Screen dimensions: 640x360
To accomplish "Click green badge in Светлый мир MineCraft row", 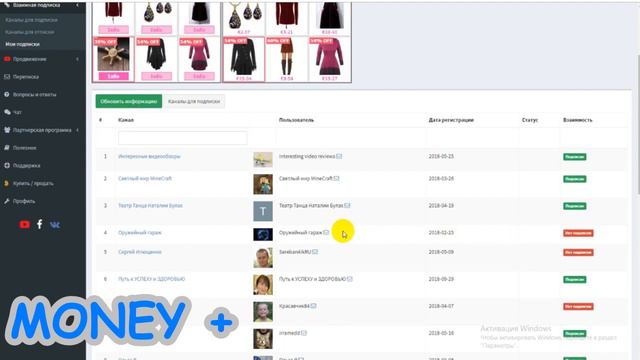I will tap(575, 179).
